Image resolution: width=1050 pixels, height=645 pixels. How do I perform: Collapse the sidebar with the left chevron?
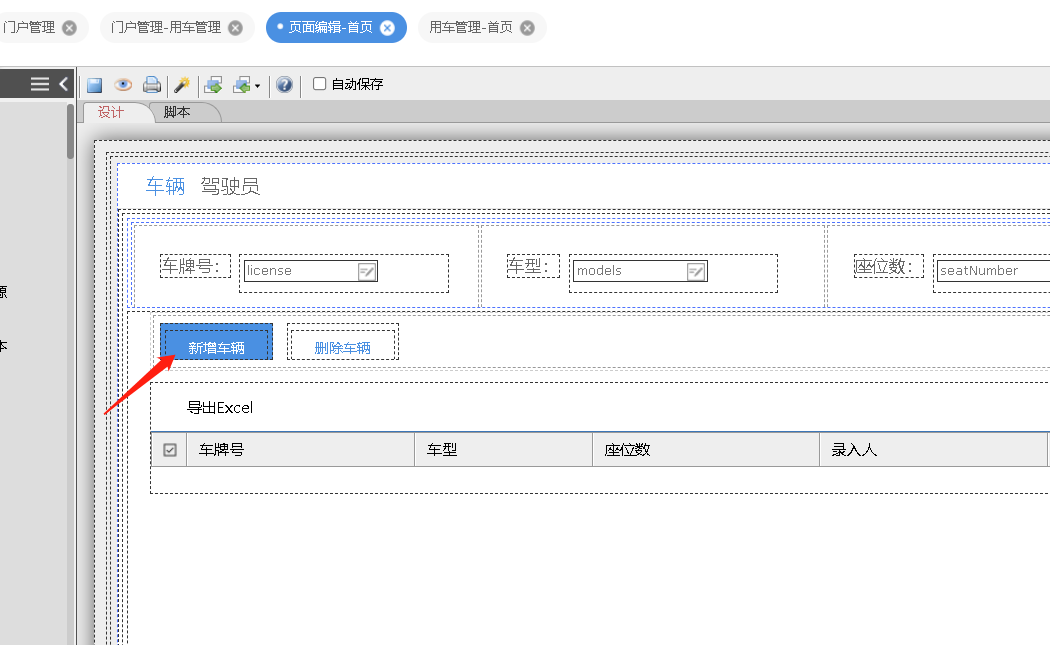tap(64, 84)
